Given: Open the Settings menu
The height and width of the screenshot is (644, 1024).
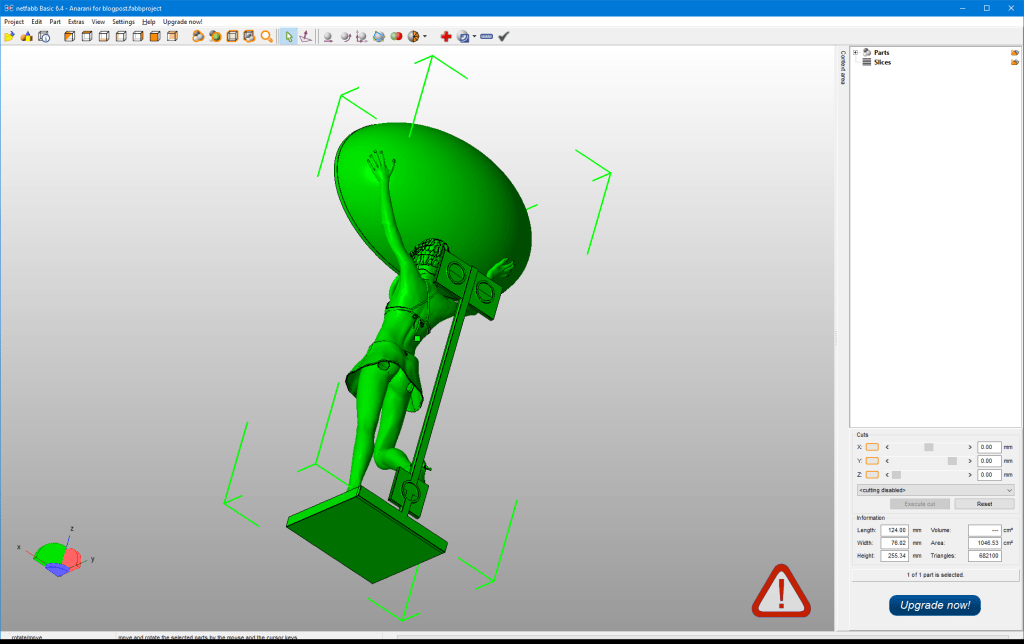Looking at the screenshot, I should tap(123, 21).
